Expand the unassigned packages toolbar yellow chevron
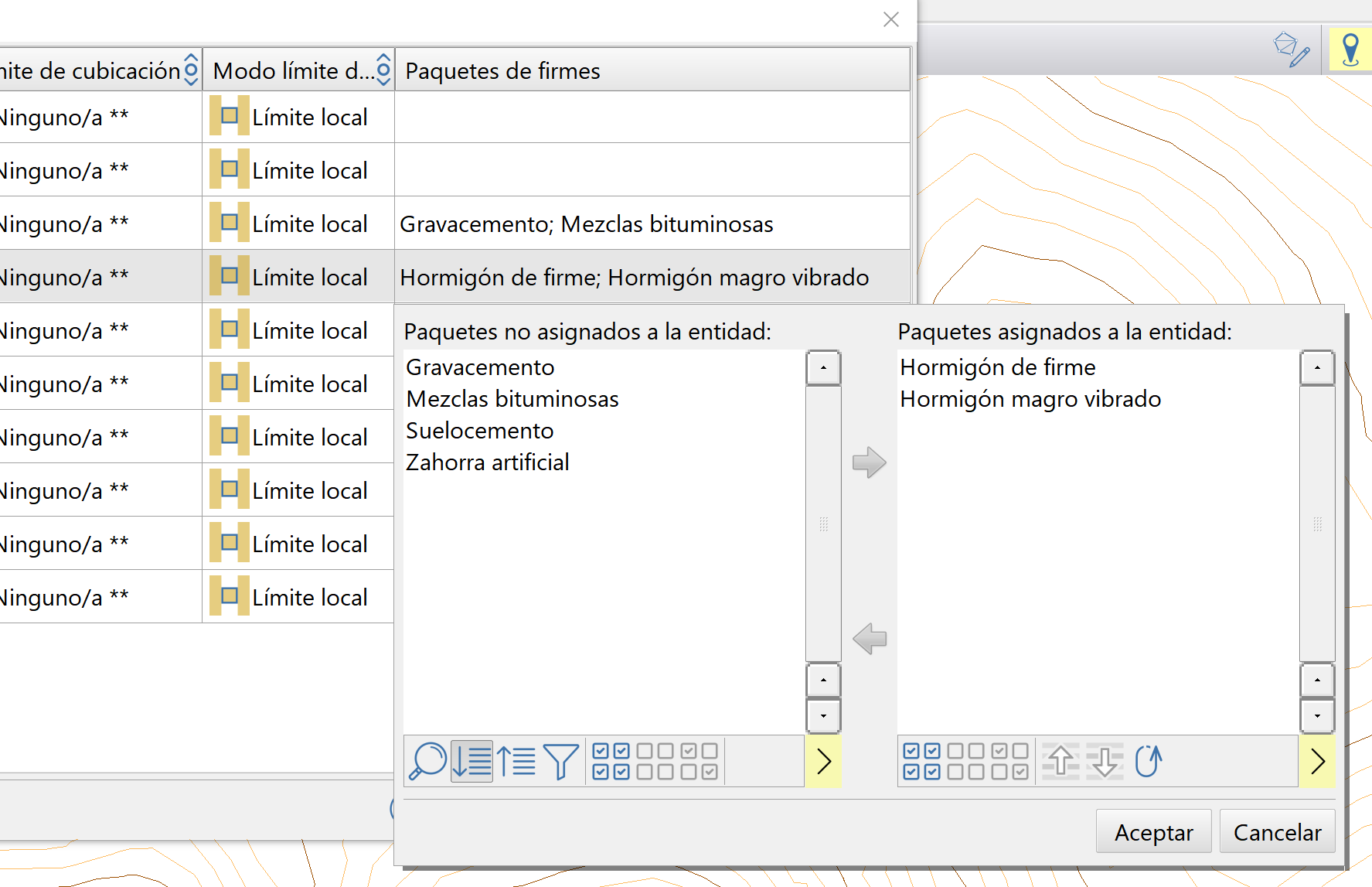This screenshot has width=1372, height=887. (x=824, y=761)
